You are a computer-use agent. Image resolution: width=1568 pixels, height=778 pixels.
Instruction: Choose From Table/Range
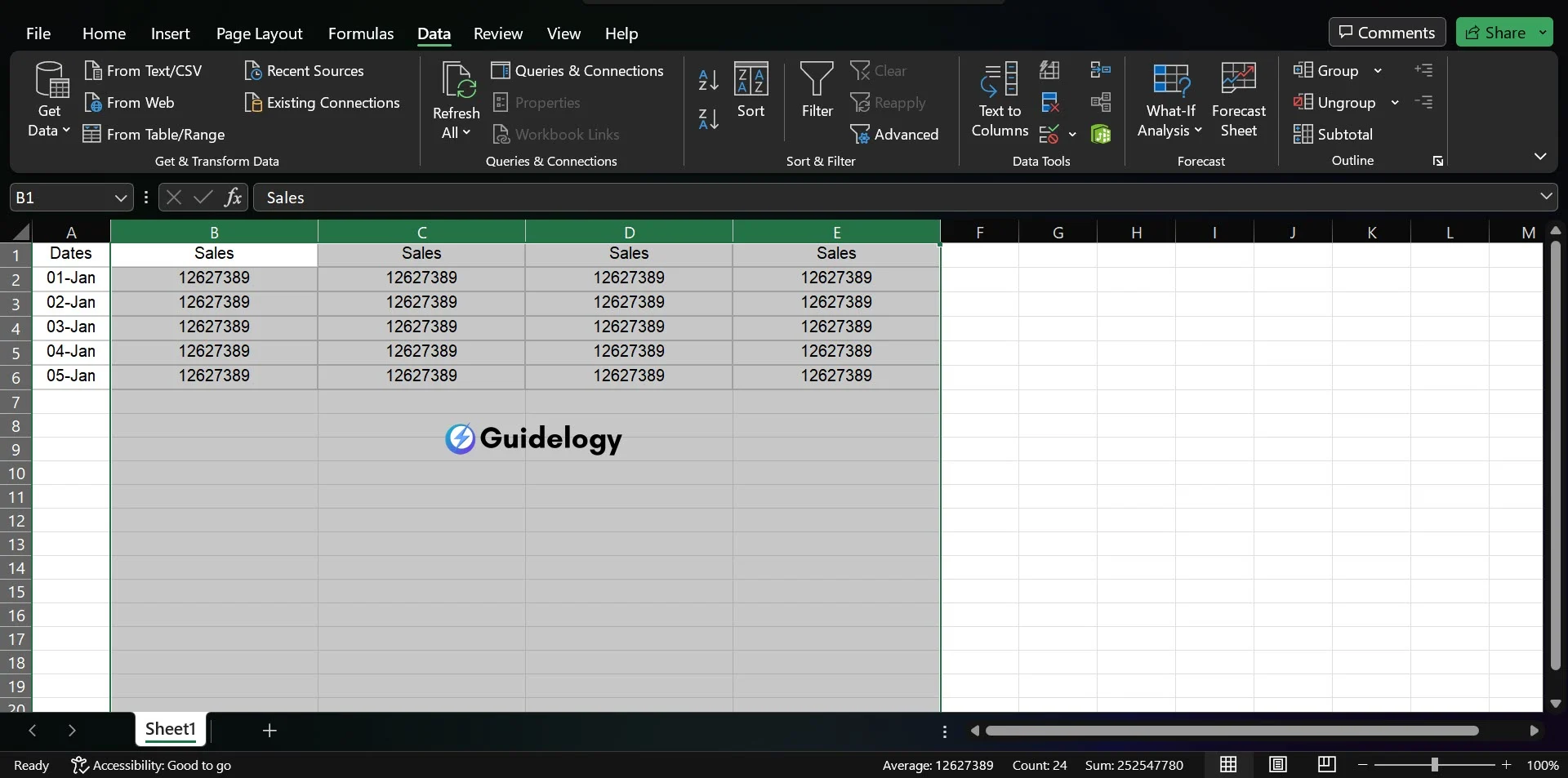[x=154, y=135]
